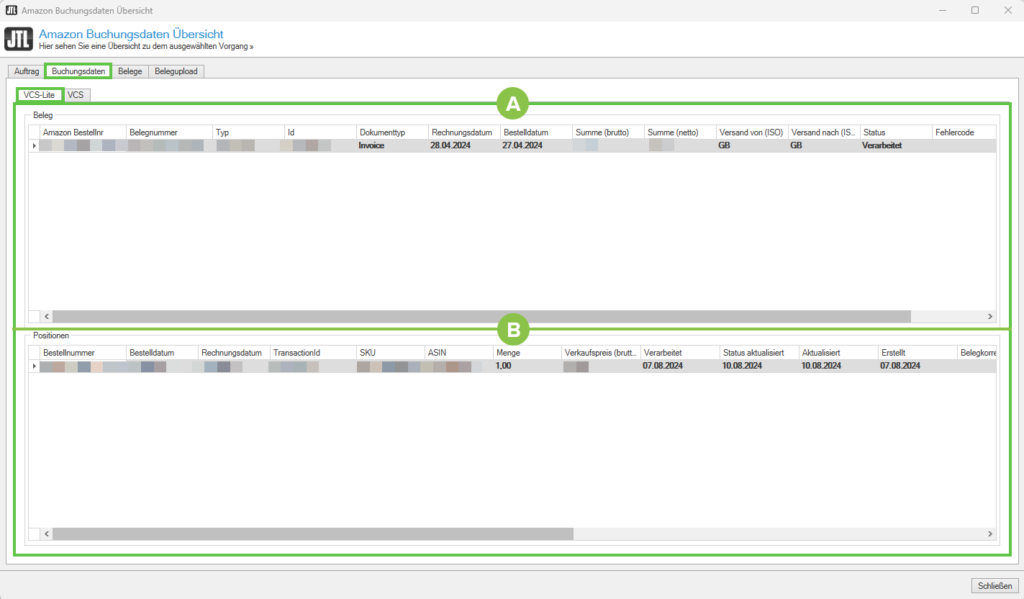Sort Beleg table by Rechnungsdatum column
The width and height of the screenshot is (1024, 599).
coord(463,132)
